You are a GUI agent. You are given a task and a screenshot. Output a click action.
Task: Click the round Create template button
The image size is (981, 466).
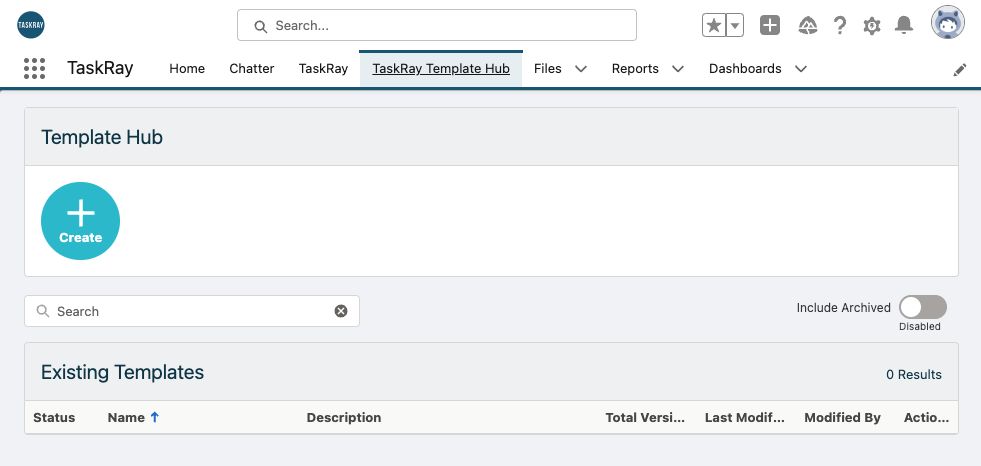coord(80,221)
